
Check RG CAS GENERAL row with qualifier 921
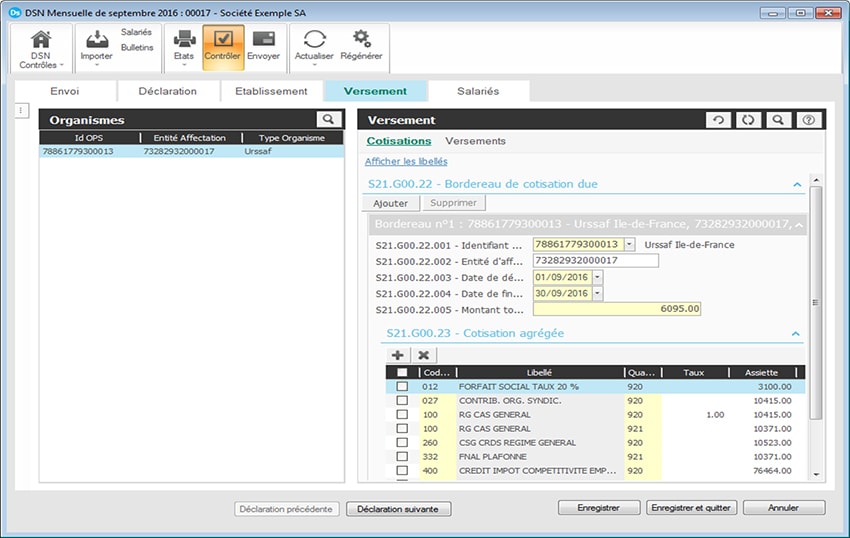coord(402,429)
